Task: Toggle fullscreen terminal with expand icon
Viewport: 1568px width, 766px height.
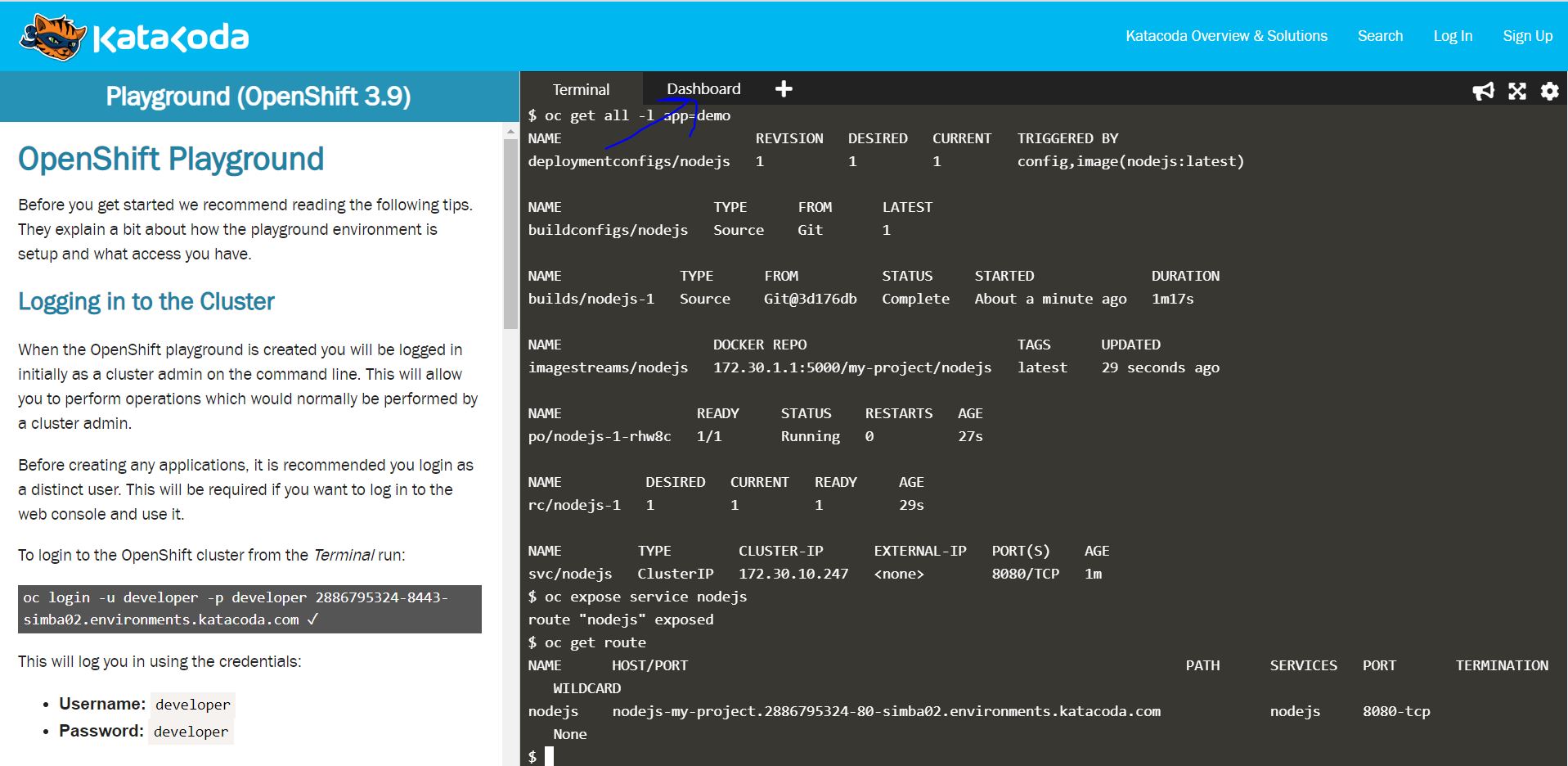Action: [1517, 91]
